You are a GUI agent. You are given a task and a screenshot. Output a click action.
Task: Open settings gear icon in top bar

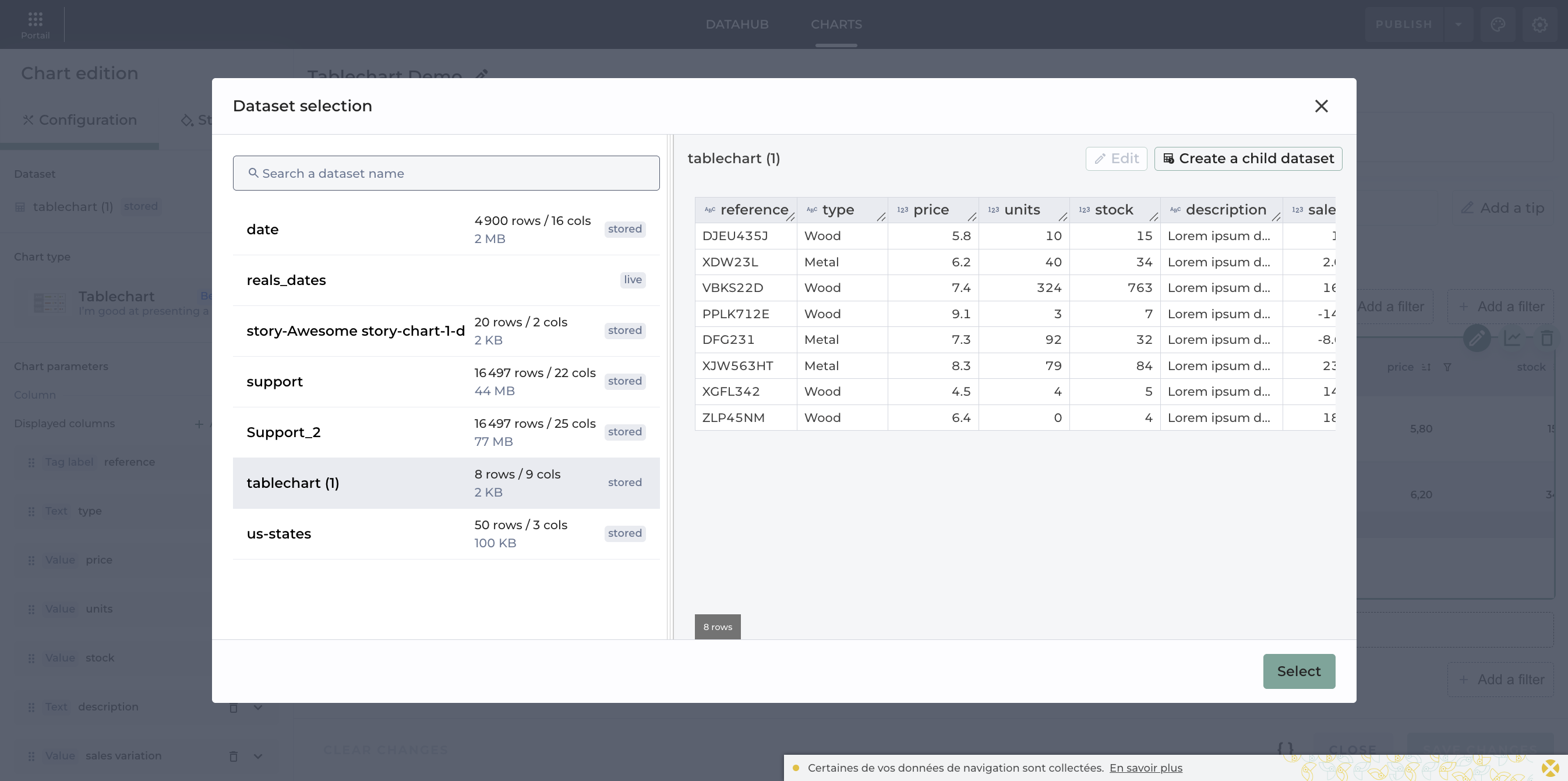pyautogui.click(x=1539, y=24)
